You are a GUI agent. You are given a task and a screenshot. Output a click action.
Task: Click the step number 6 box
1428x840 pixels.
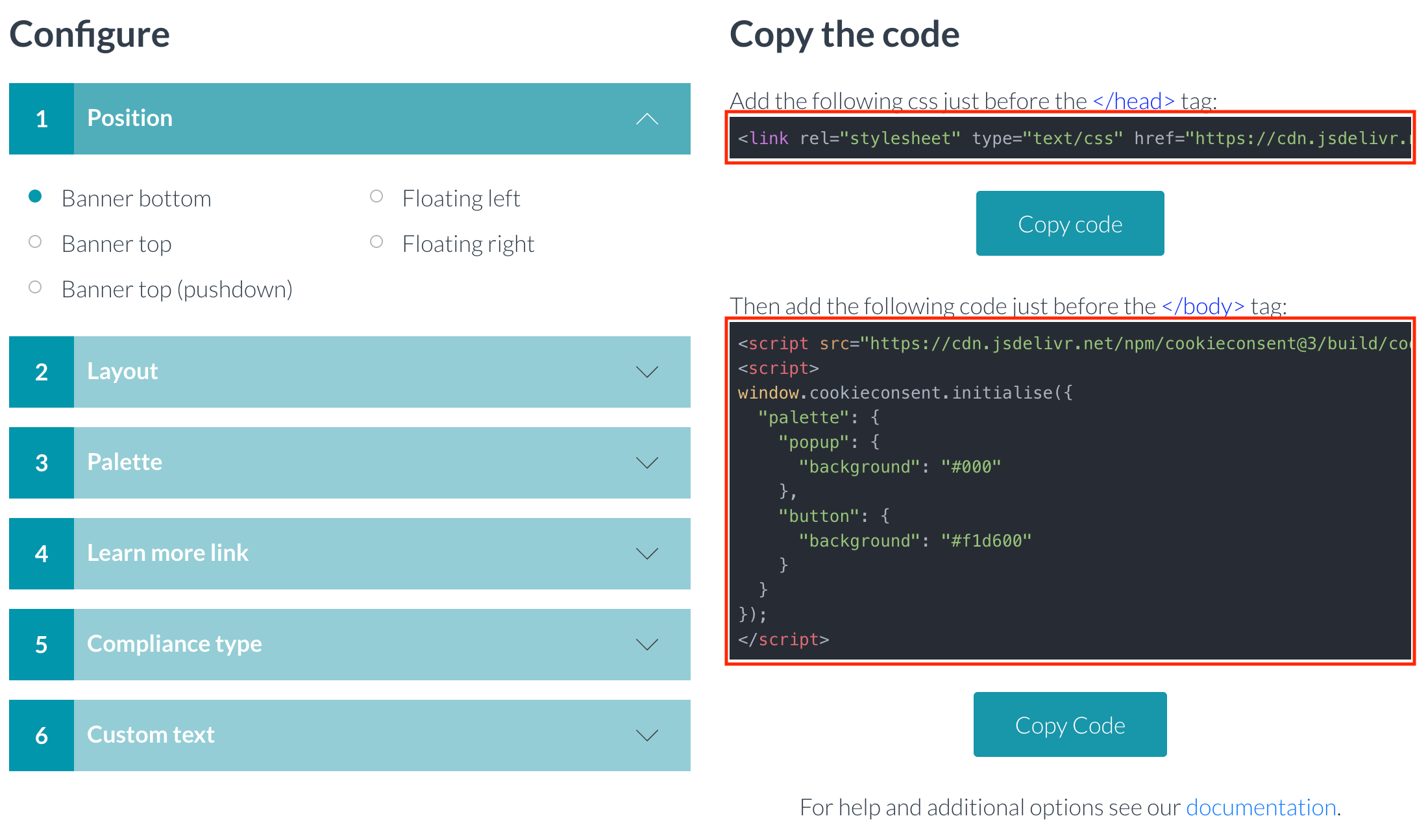(42, 735)
